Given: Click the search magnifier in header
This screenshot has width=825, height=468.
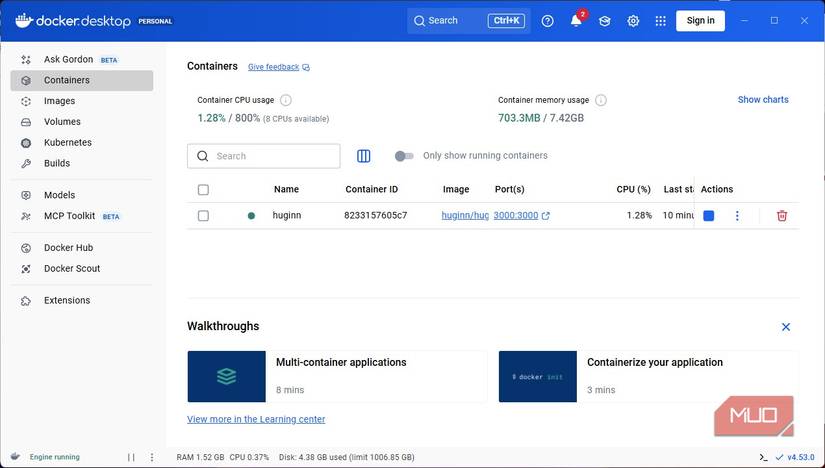Looking at the screenshot, I should 419,21.
